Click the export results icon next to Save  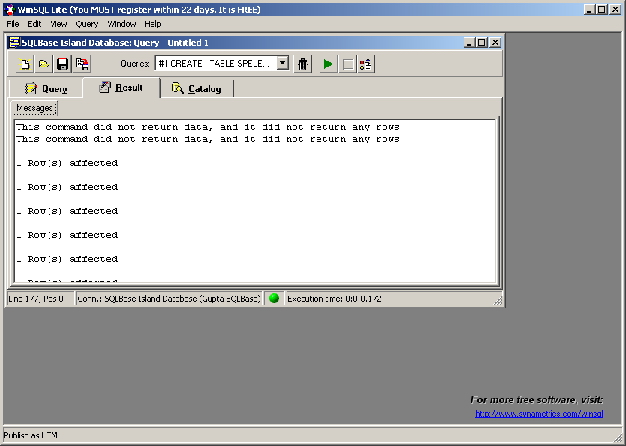82,64
